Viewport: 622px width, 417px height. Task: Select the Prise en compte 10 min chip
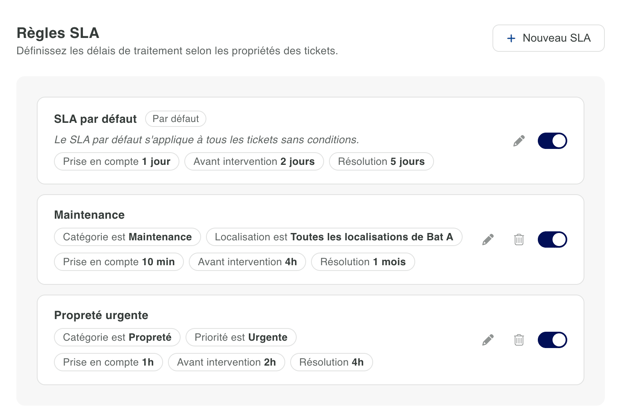click(118, 262)
